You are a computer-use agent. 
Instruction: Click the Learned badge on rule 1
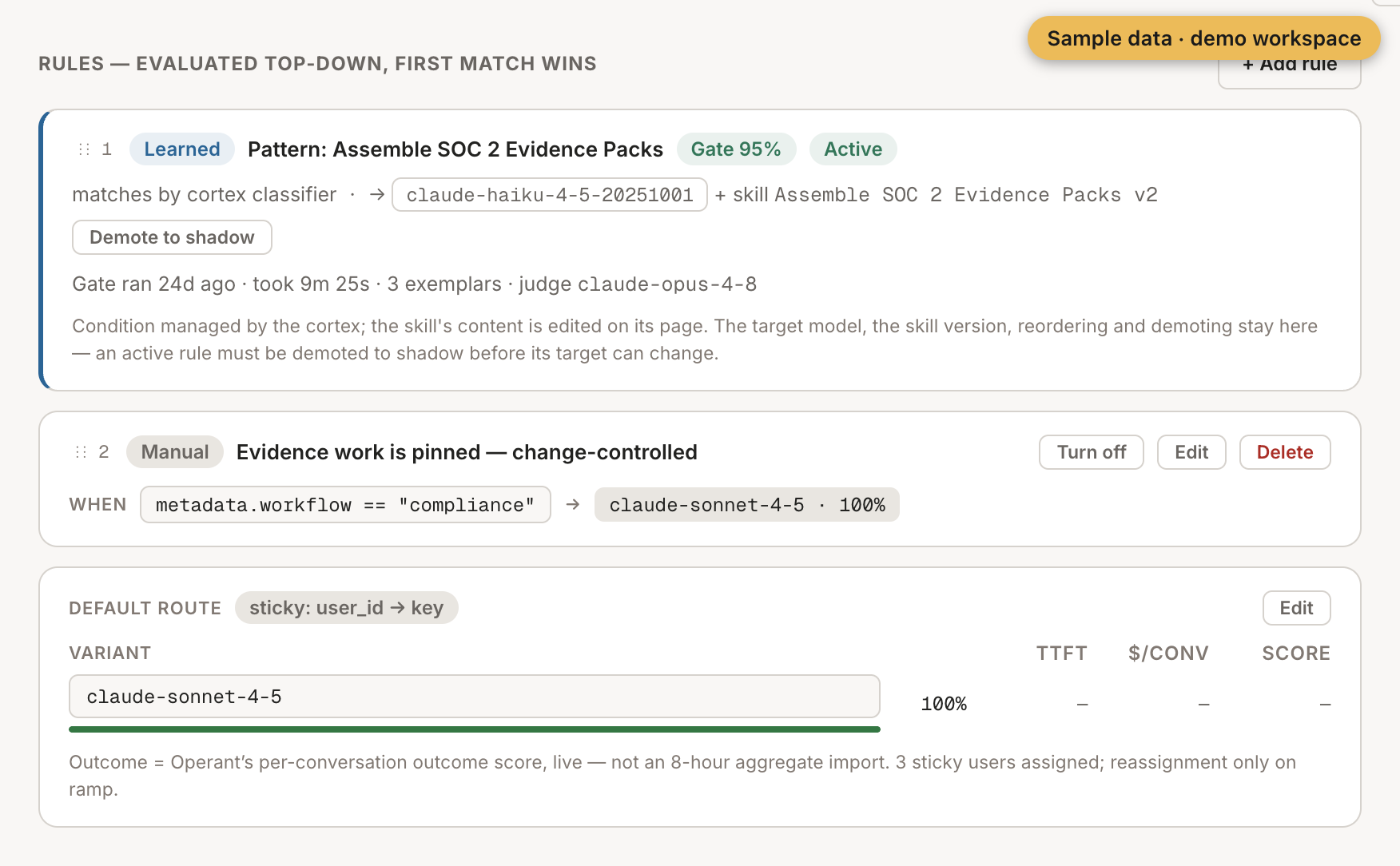pos(182,149)
